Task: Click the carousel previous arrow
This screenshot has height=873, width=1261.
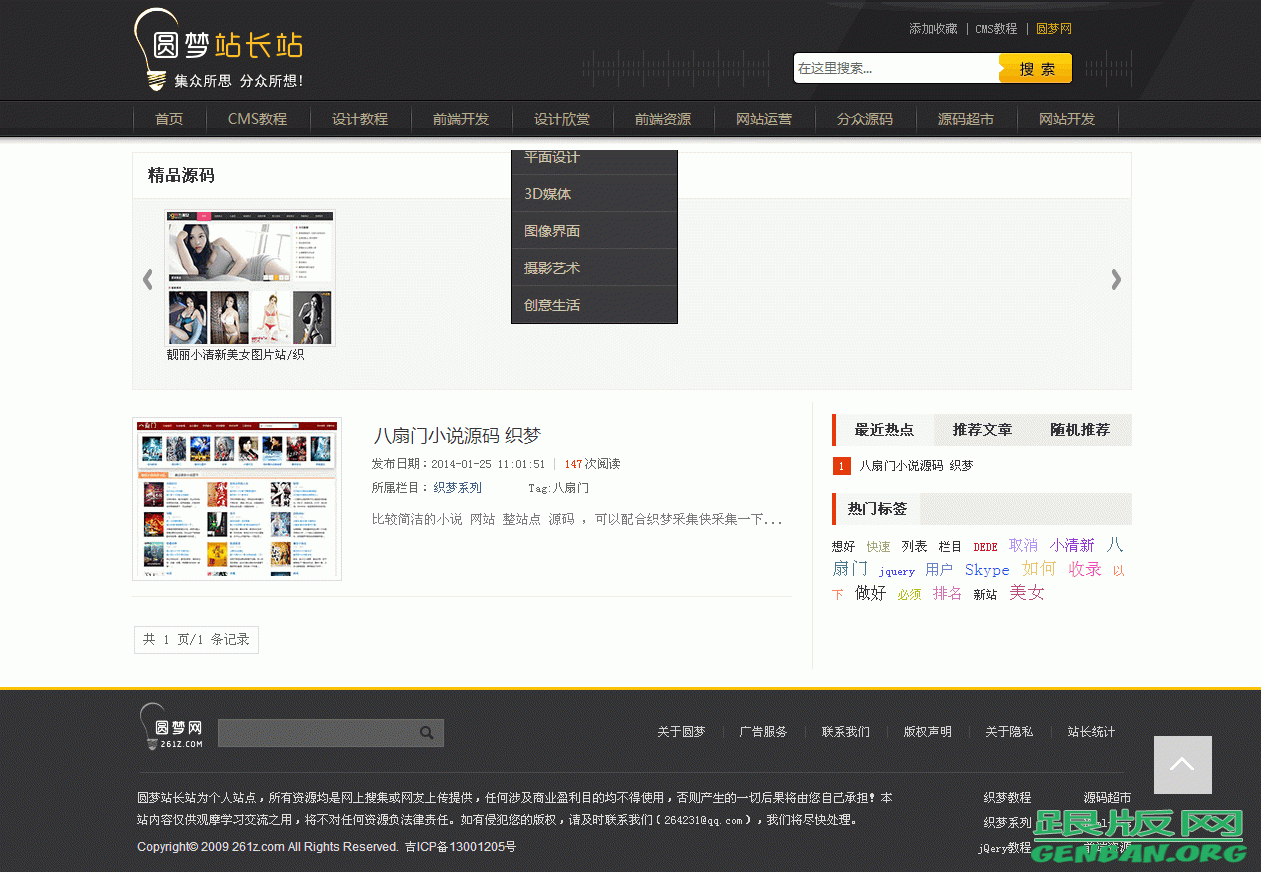Action: [148, 279]
